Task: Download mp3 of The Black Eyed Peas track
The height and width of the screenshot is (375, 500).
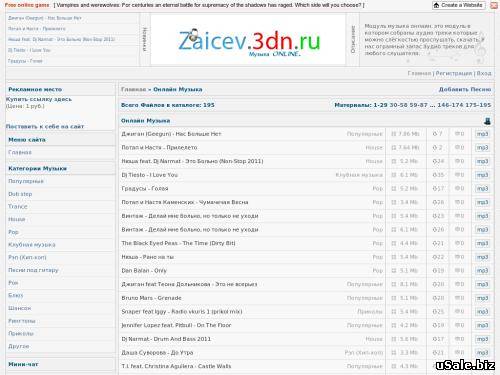Action: (482, 243)
